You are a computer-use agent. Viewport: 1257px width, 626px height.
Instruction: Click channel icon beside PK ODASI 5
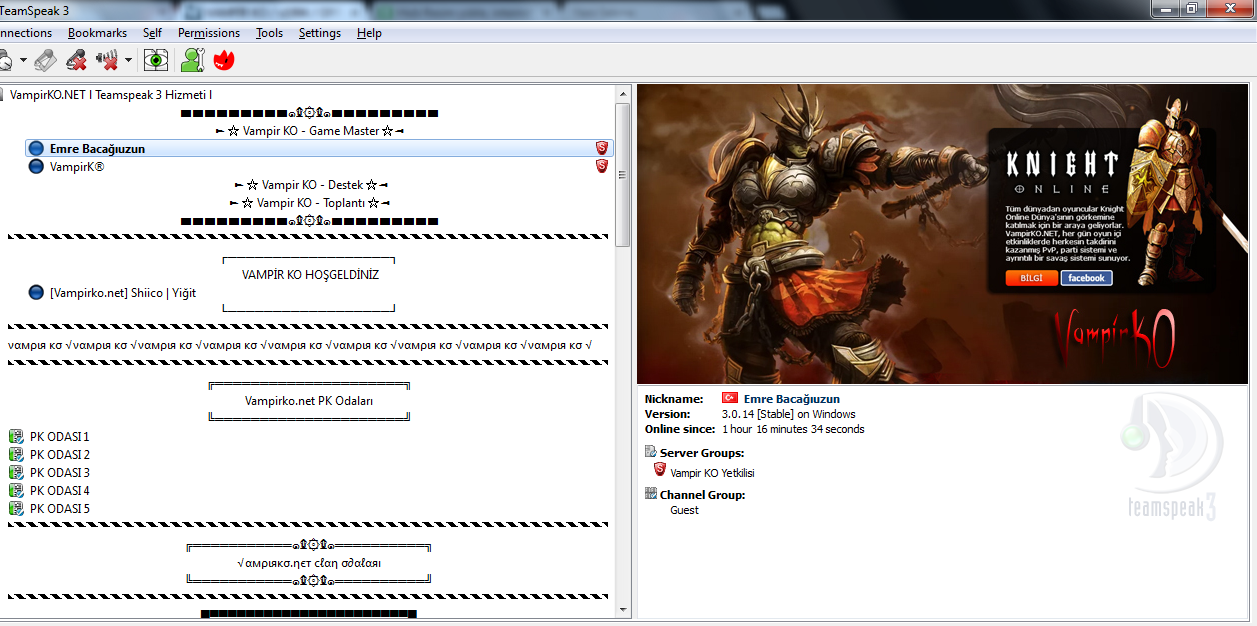point(16,509)
